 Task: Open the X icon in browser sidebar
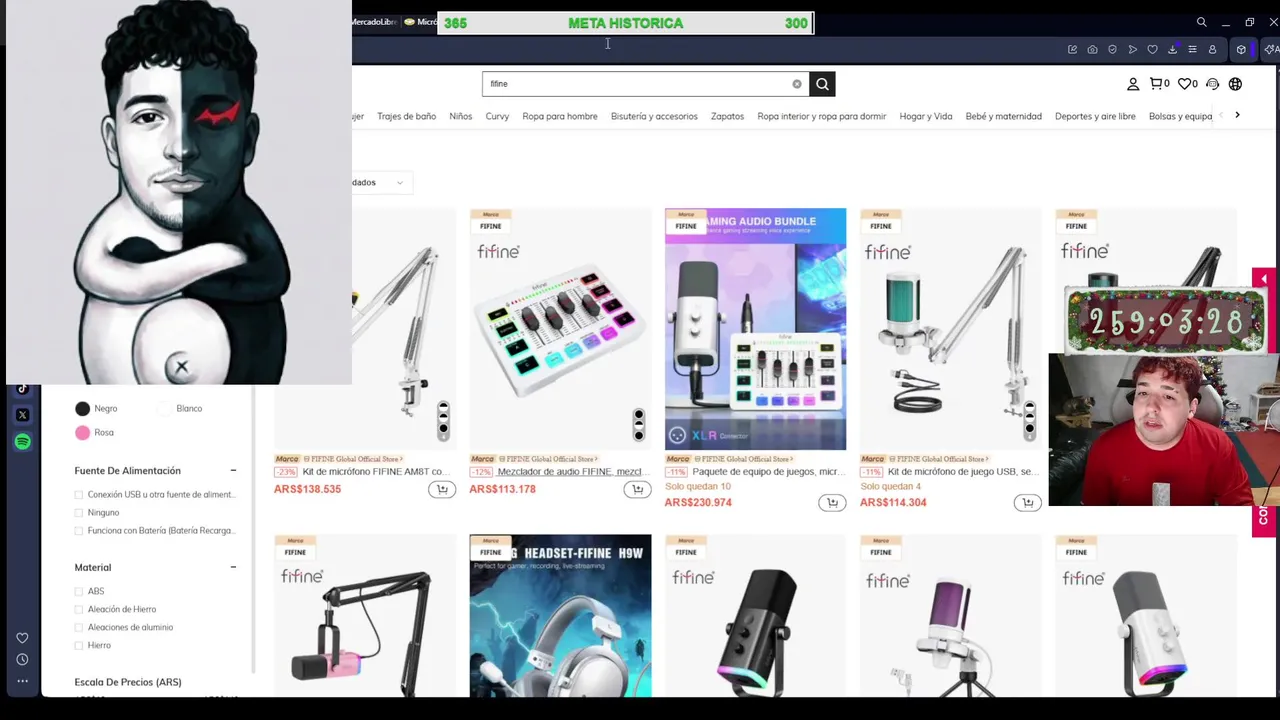(x=22, y=414)
